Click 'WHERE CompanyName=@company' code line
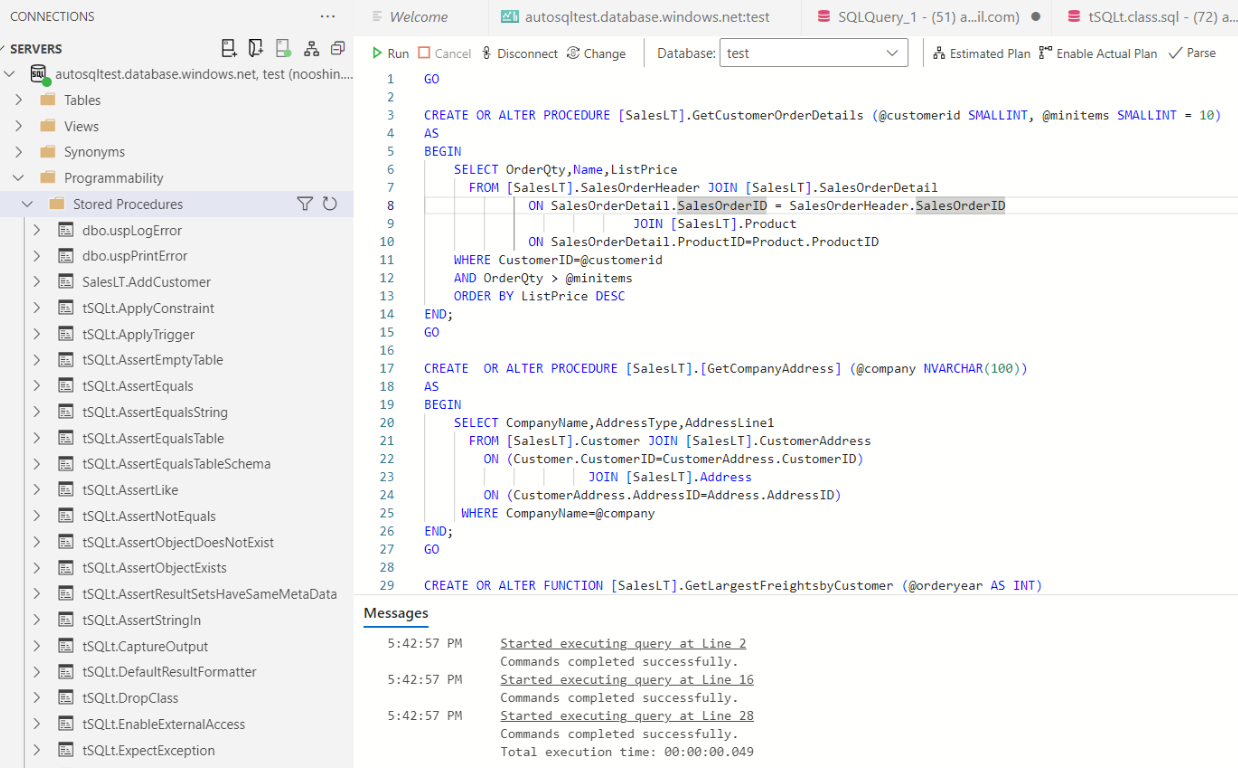 click(x=558, y=513)
